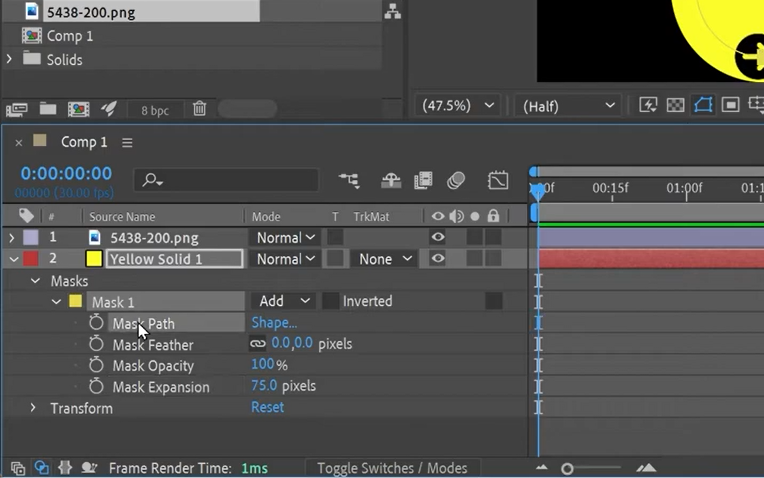Viewport: 764px width, 478px height.
Task: Toggle lock switch for Yellow Solid 1
Action: click(x=493, y=259)
